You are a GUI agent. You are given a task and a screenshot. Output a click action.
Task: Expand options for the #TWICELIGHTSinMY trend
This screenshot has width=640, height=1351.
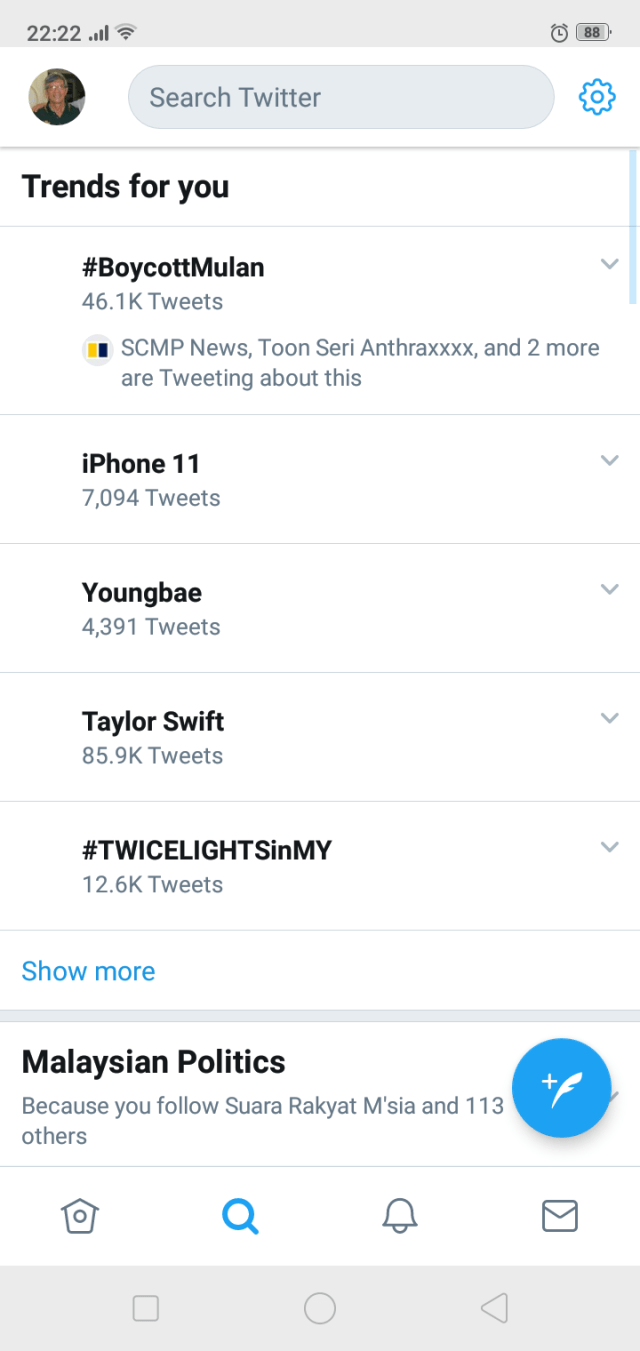tap(610, 847)
